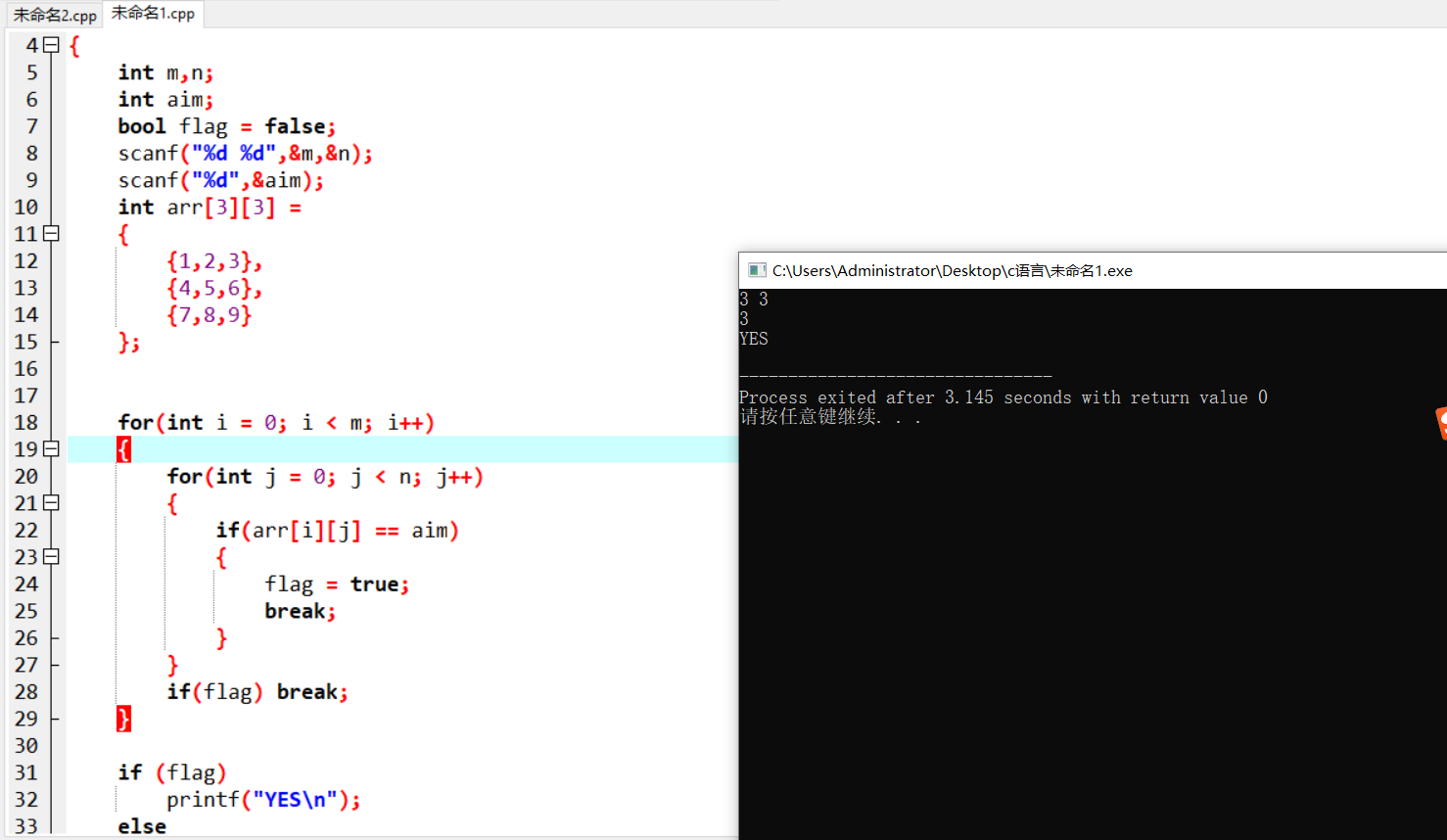
Task: Click the 'if(arr[i][j] == aim)' condition
Action: click(338, 531)
